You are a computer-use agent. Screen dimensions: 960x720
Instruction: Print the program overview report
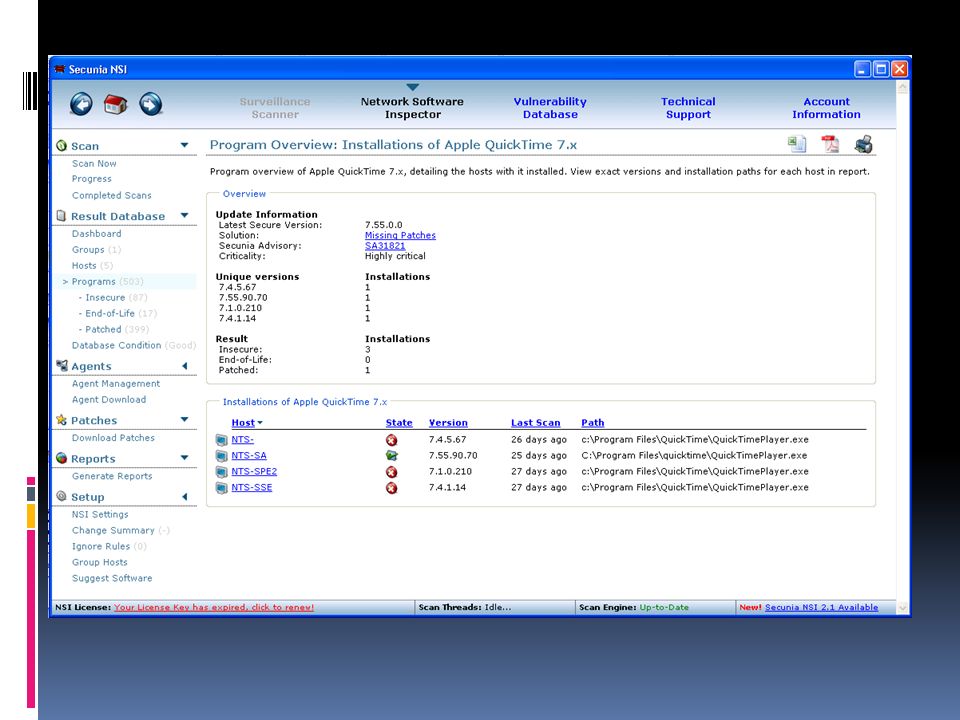[864, 144]
